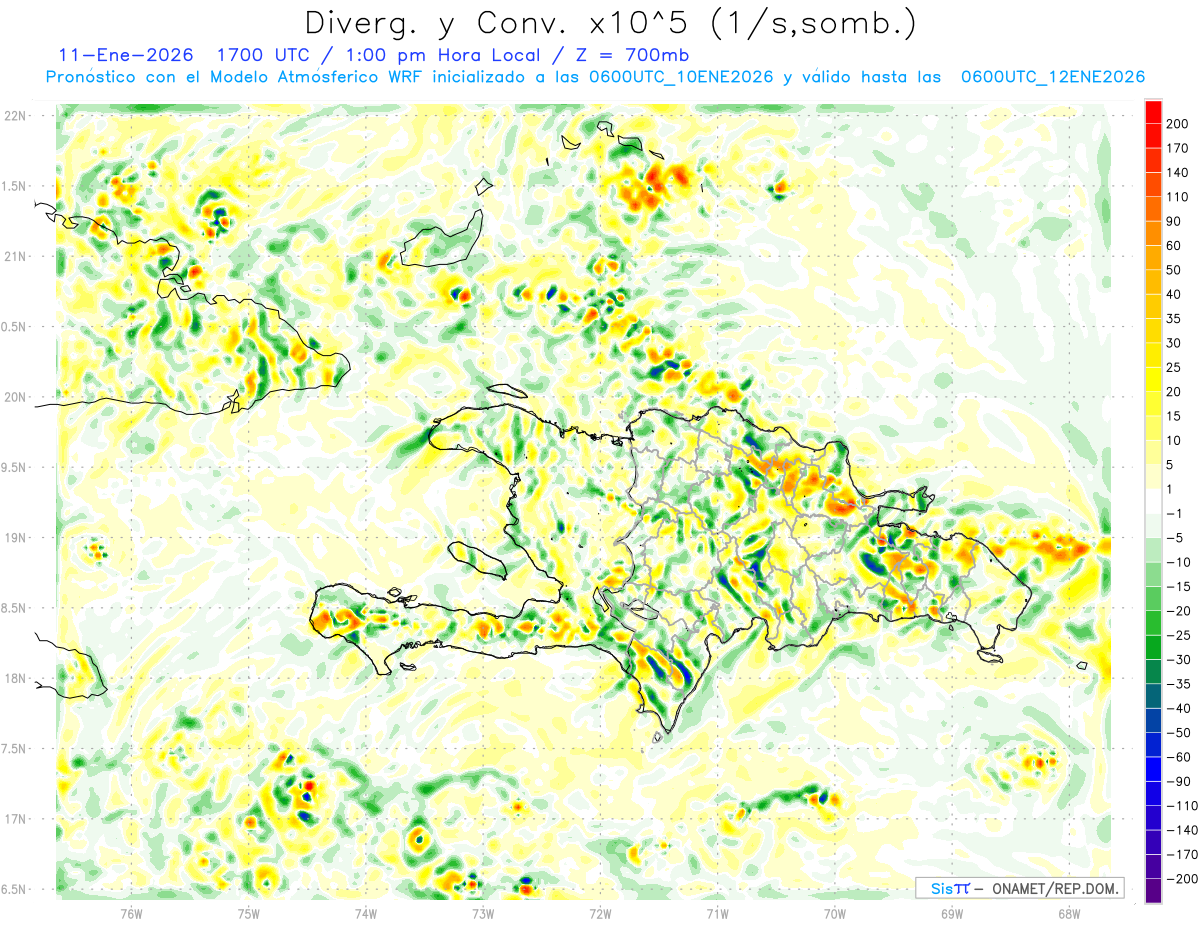Click the '17N' latitude label
Viewport: 1200px width, 927px height.
(x=15, y=819)
